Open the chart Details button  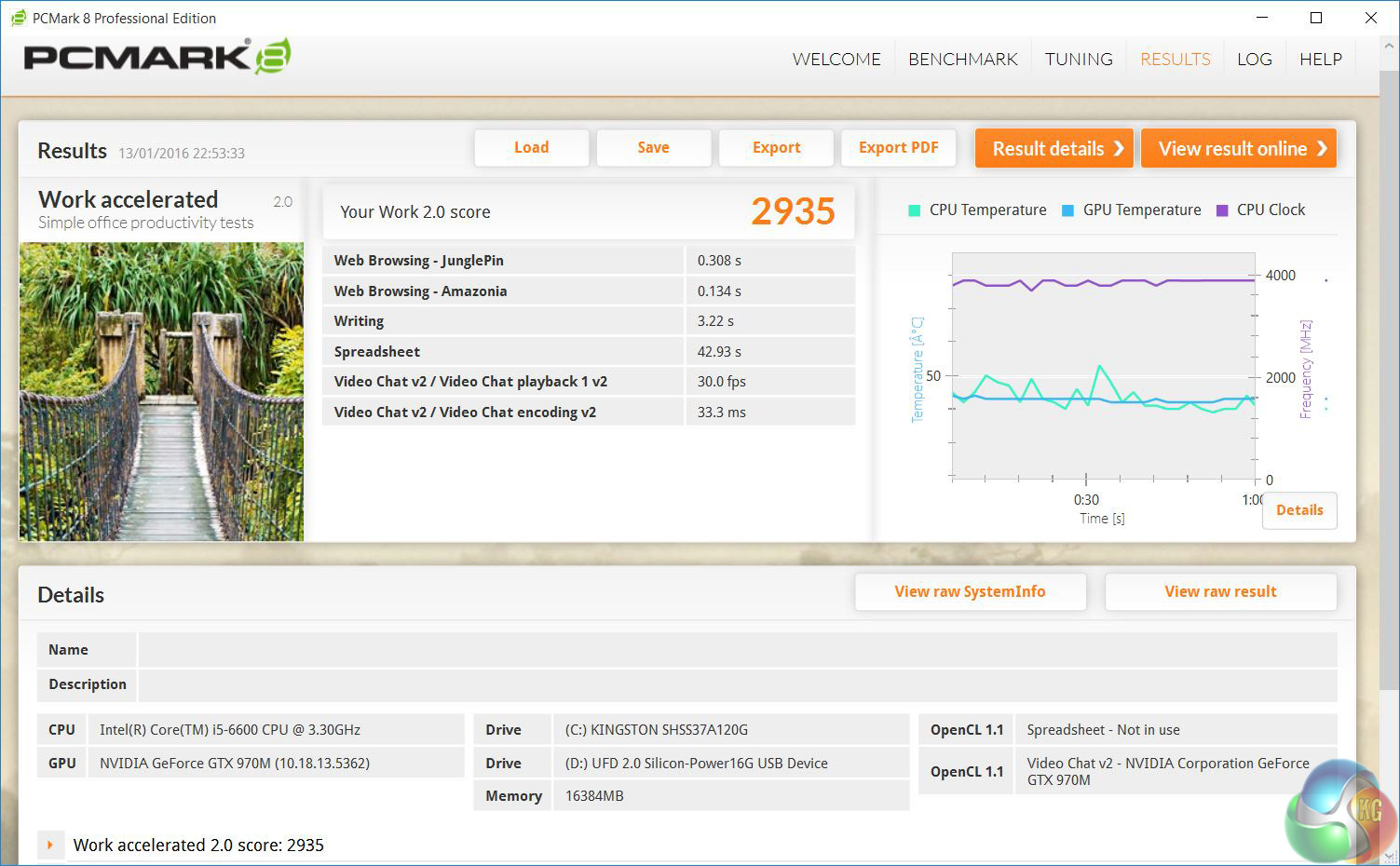[x=1299, y=510]
